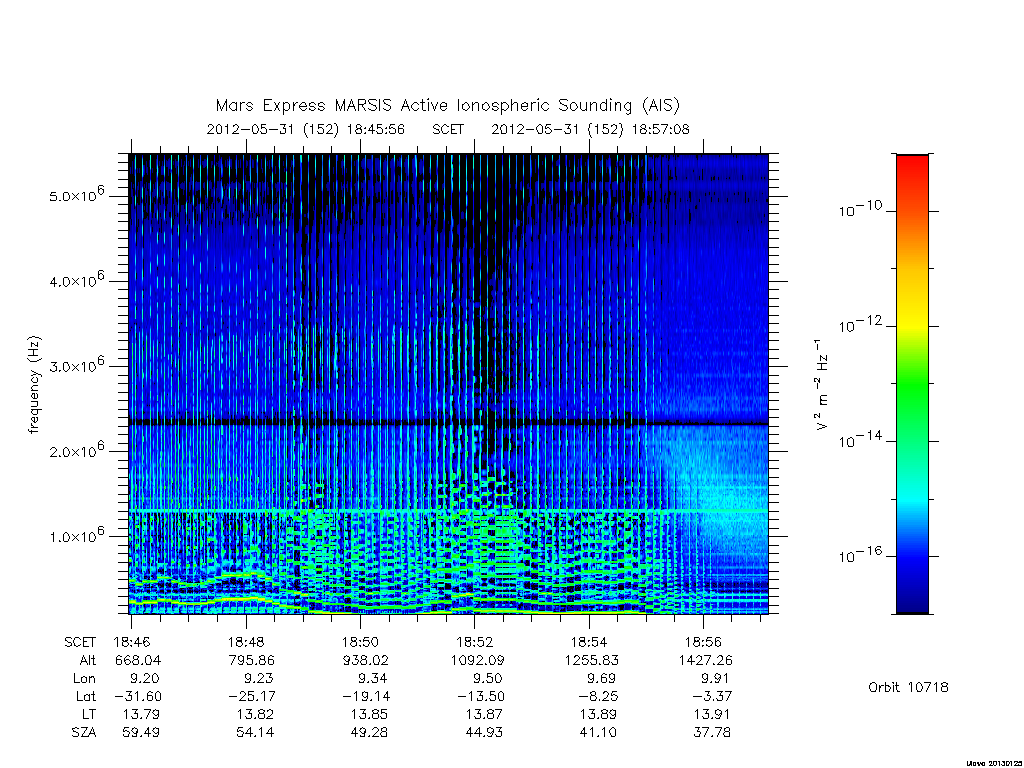Click the latitude value '-31.60'
This screenshot has width=1024, height=768.
click(138, 696)
